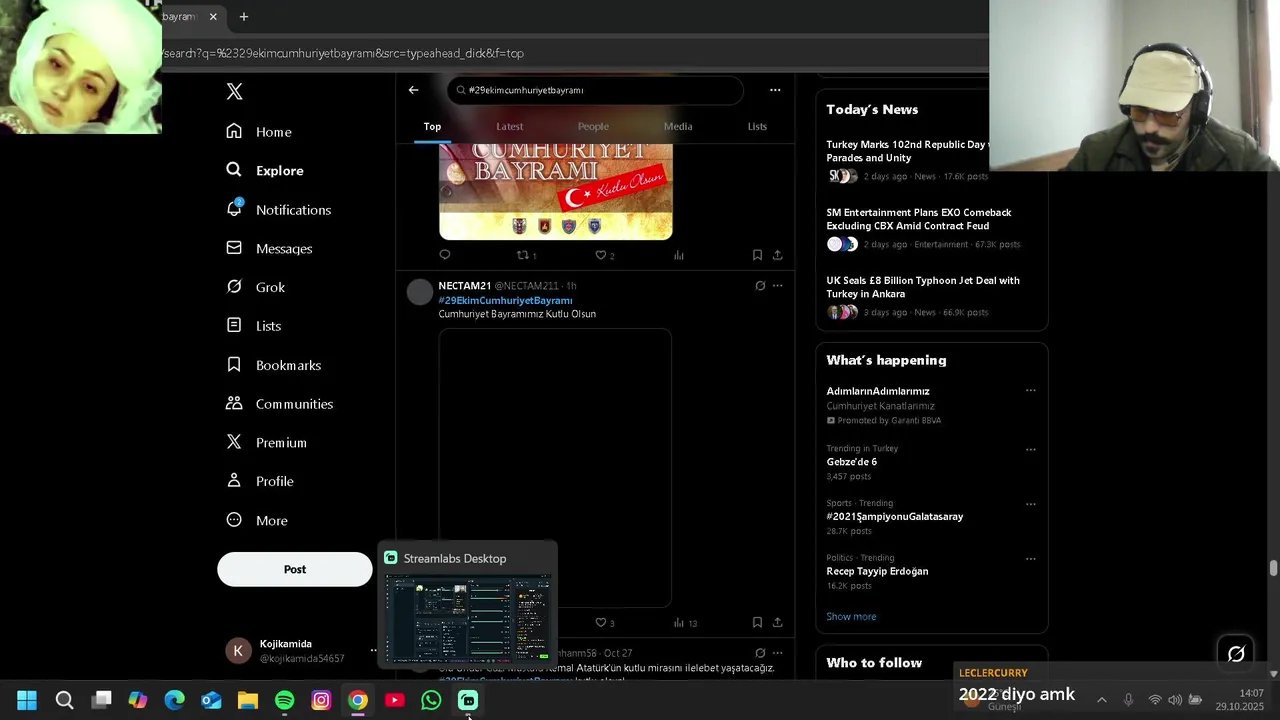The height and width of the screenshot is (720, 1280).
Task: Expand the system tray hidden icons chevron
Action: (1102, 700)
